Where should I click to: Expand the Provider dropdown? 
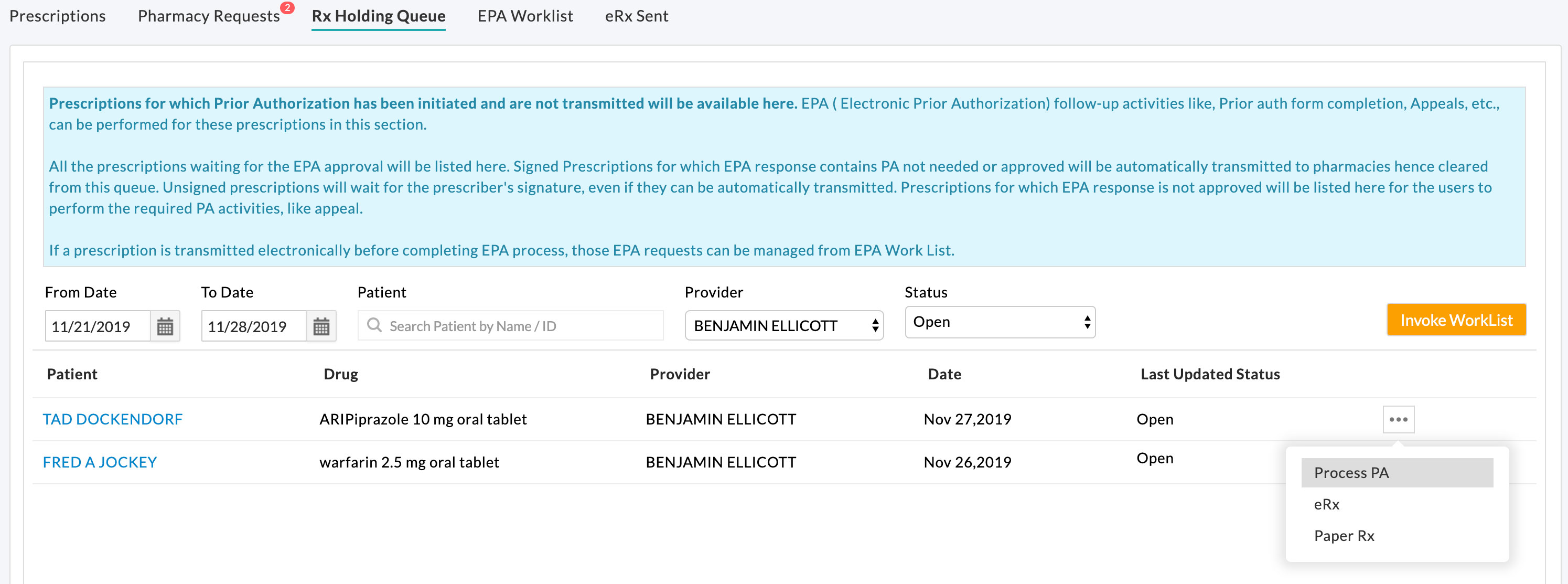tap(784, 325)
